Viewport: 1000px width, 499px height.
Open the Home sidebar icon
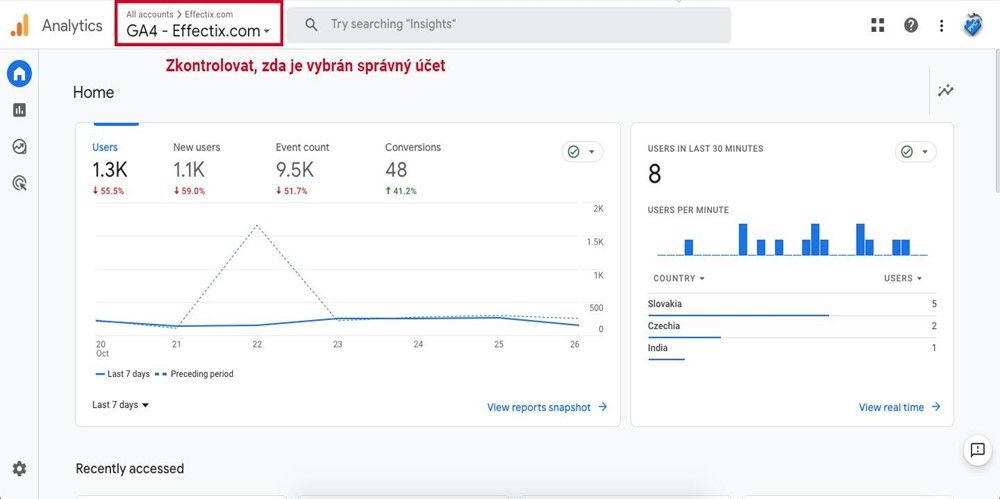coord(20,75)
